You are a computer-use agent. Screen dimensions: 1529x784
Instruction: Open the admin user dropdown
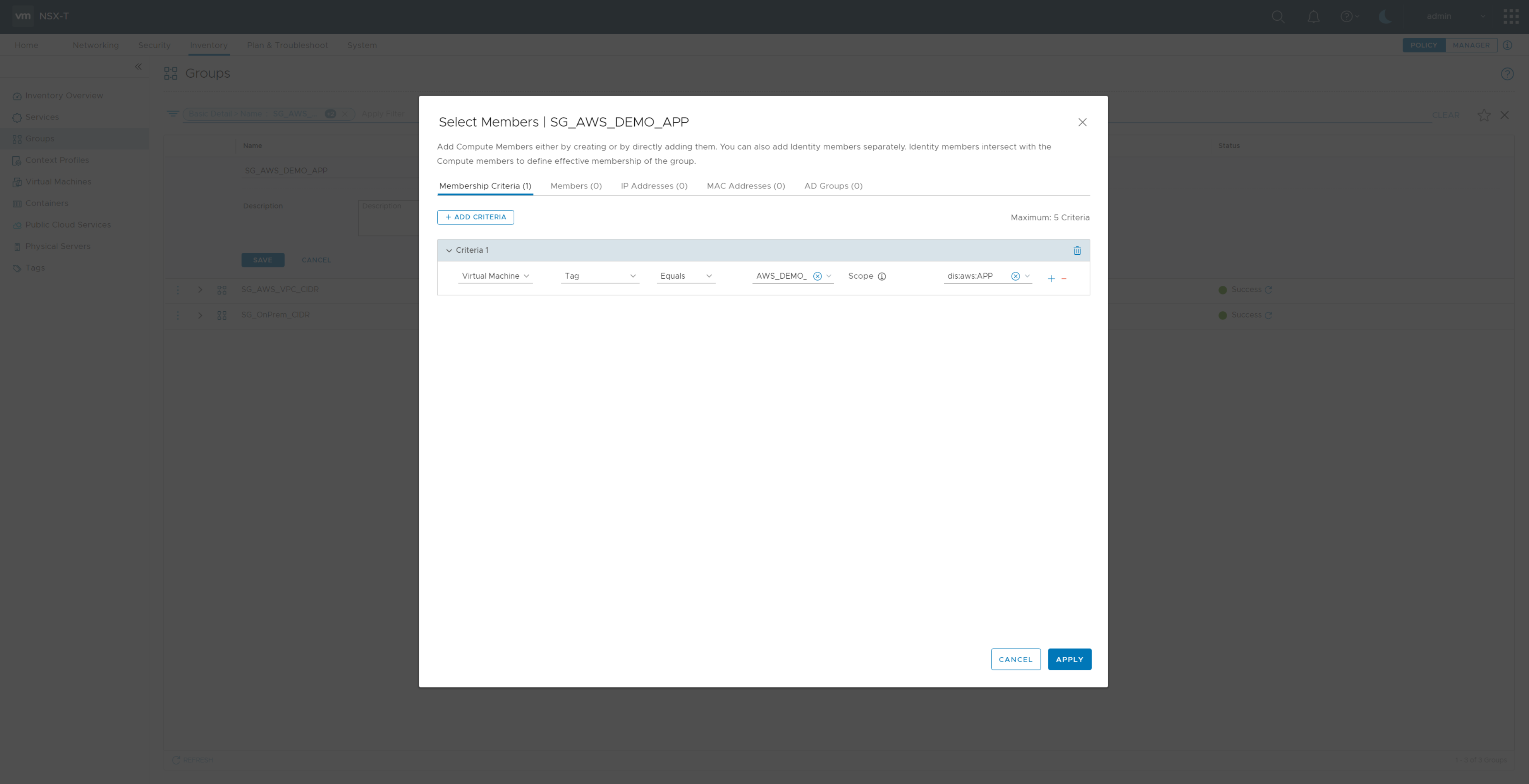tap(1456, 16)
